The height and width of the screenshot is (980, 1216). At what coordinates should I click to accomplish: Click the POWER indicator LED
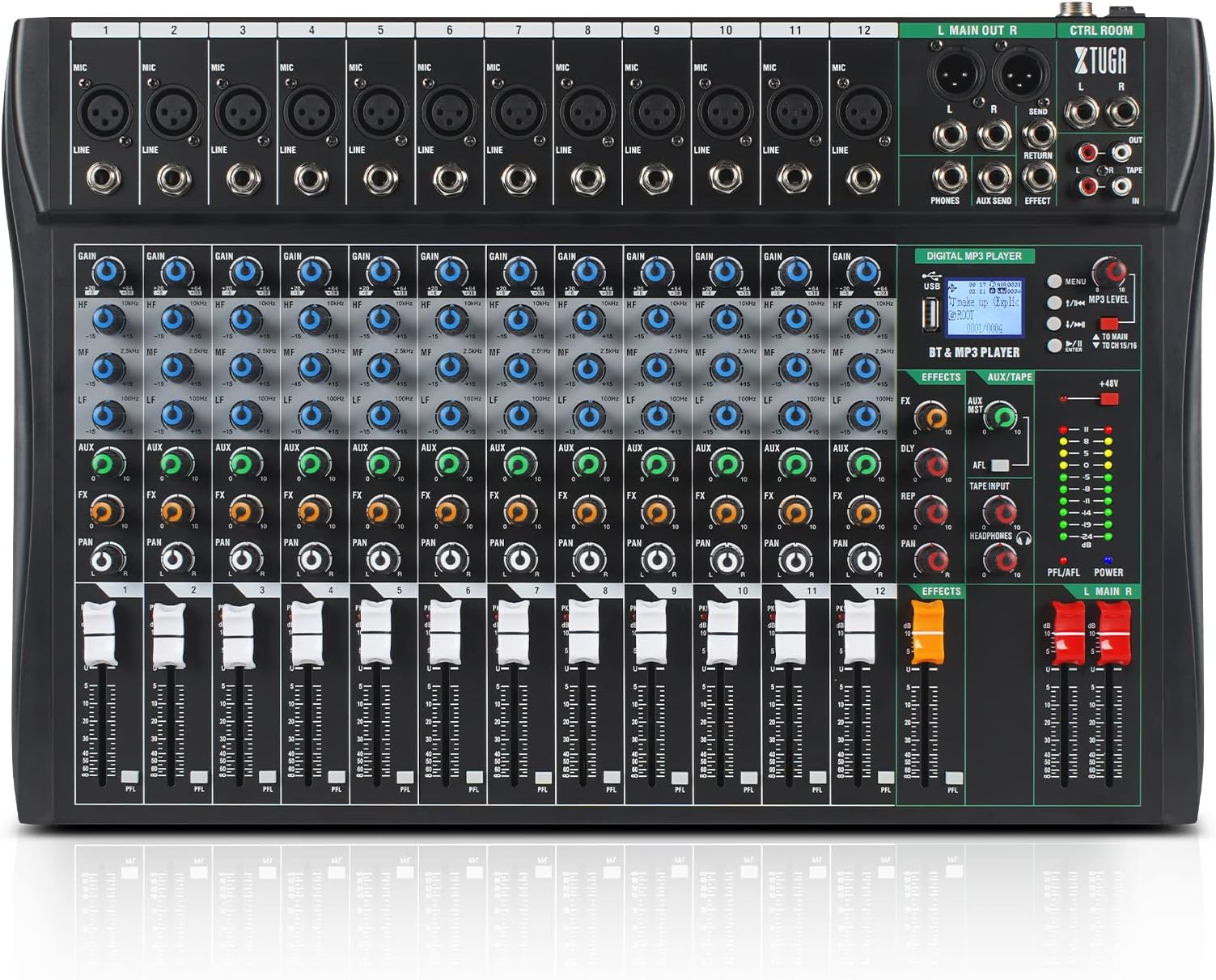1108,559
